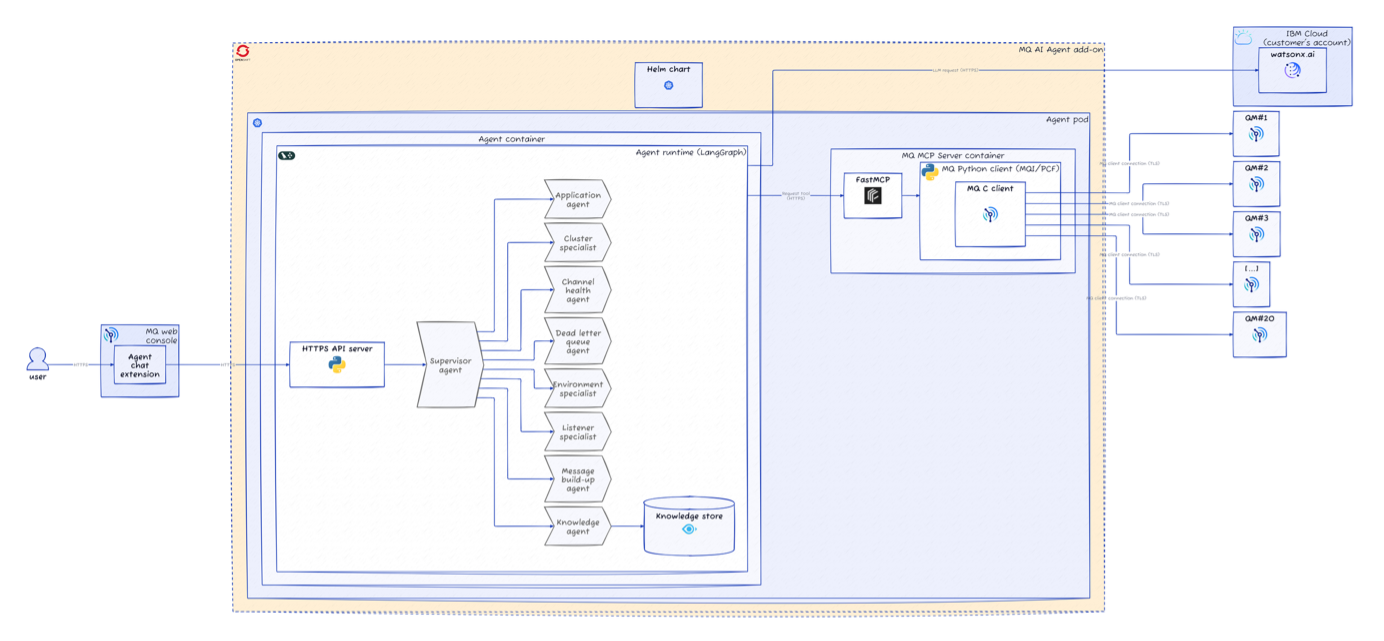The image size is (1384, 641).
Task: Click the MQ icon in QM#1 box
Action: coord(1256,133)
